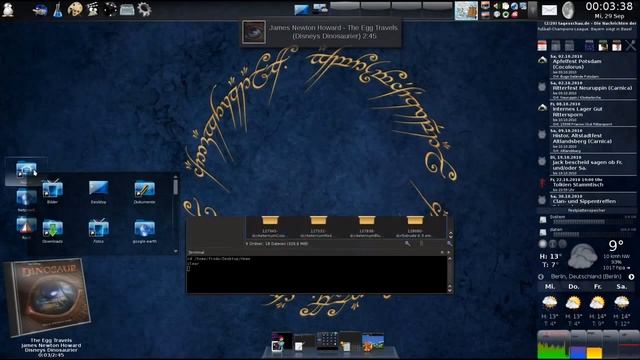640x360 pixels.
Task: Click the Berlin, Deutschland weather location label
Action: pyautogui.click(x=586, y=276)
